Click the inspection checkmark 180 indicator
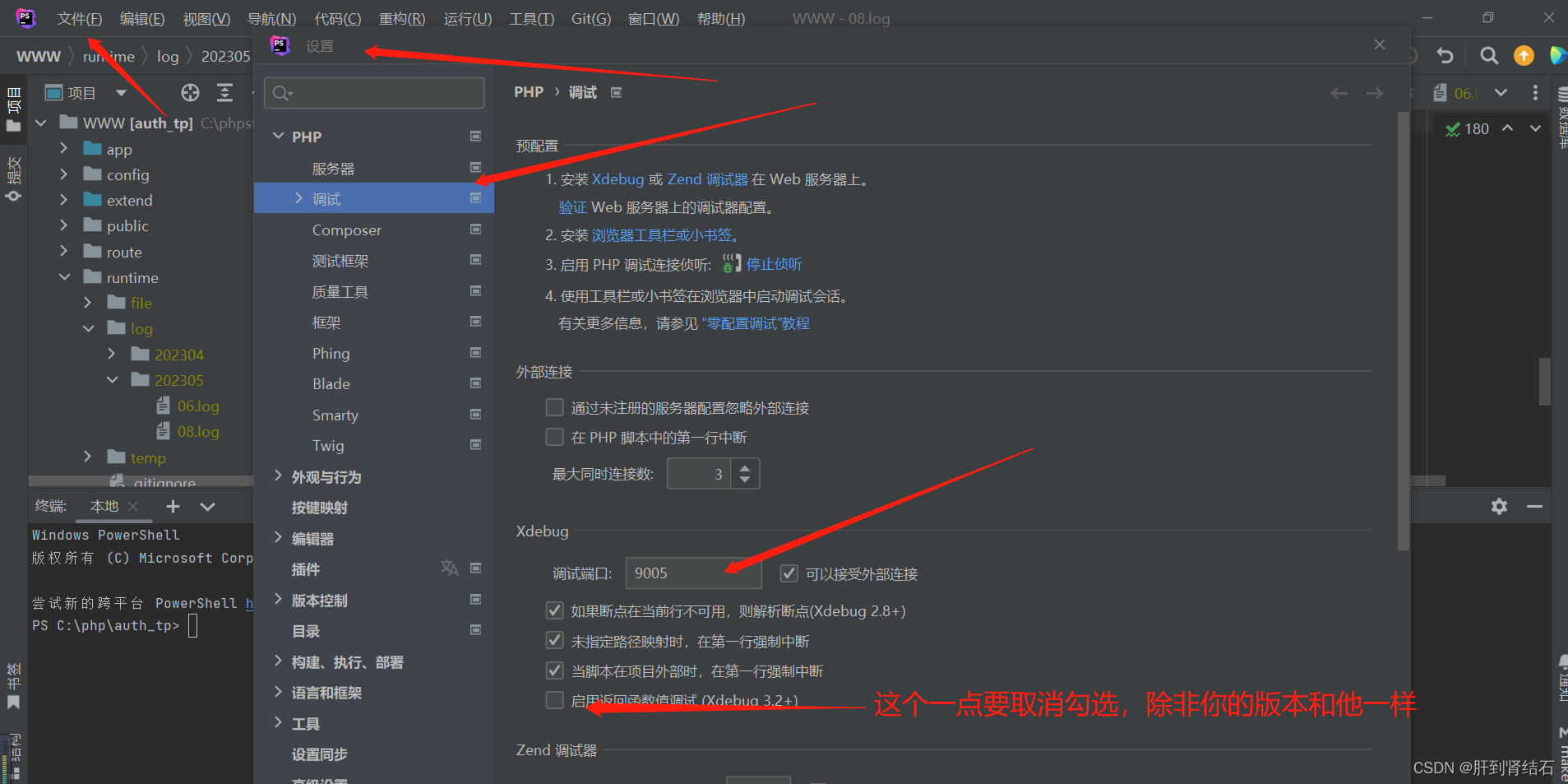This screenshot has width=1568, height=784. tap(1468, 129)
